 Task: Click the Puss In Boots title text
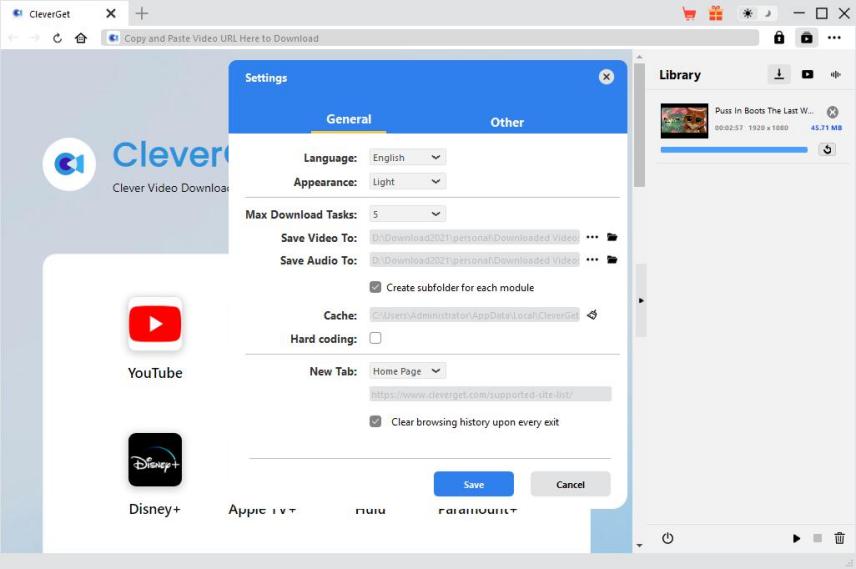coord(764,110)
